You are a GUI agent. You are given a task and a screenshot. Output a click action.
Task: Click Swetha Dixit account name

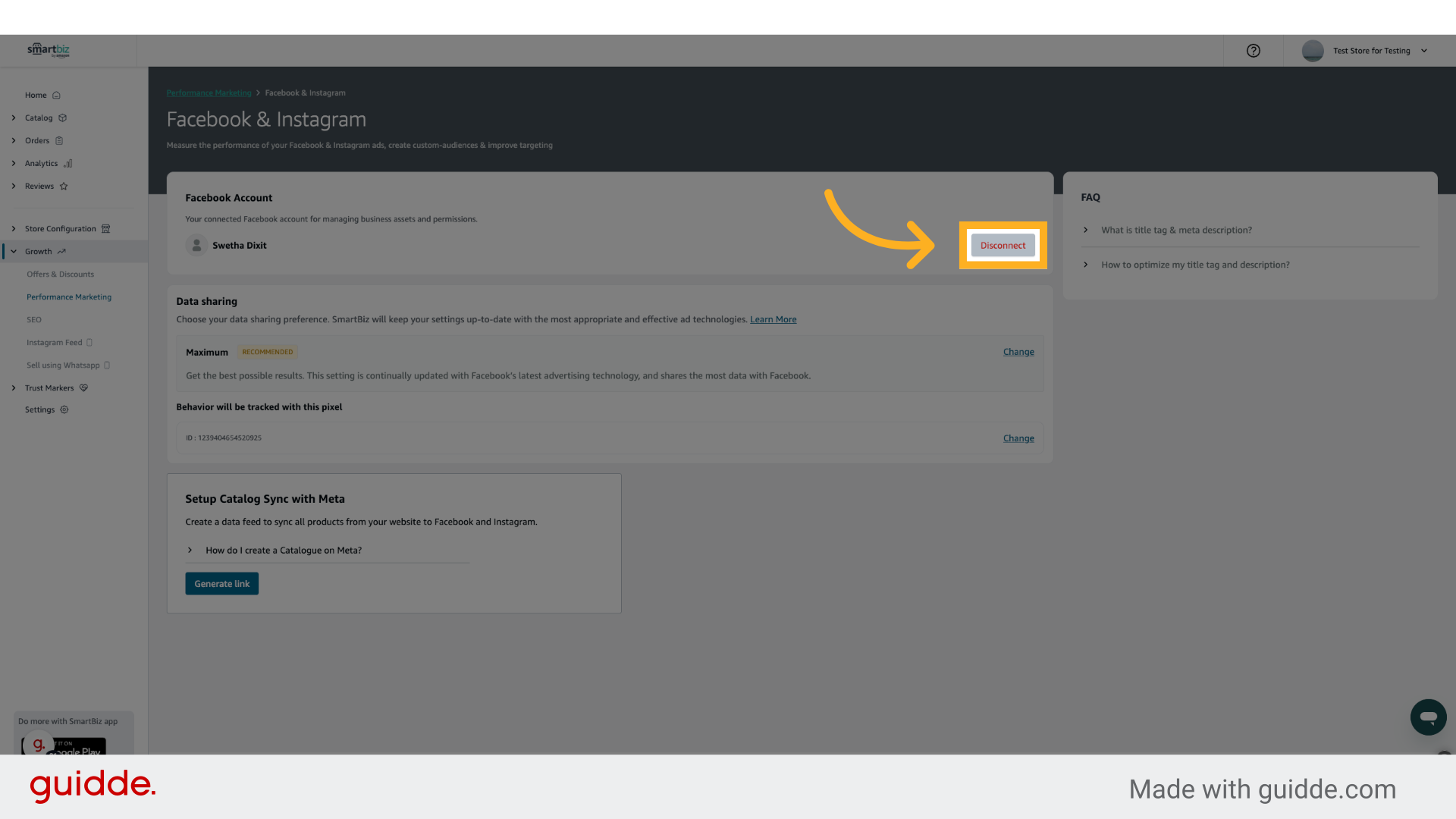(x=240, y=246)
